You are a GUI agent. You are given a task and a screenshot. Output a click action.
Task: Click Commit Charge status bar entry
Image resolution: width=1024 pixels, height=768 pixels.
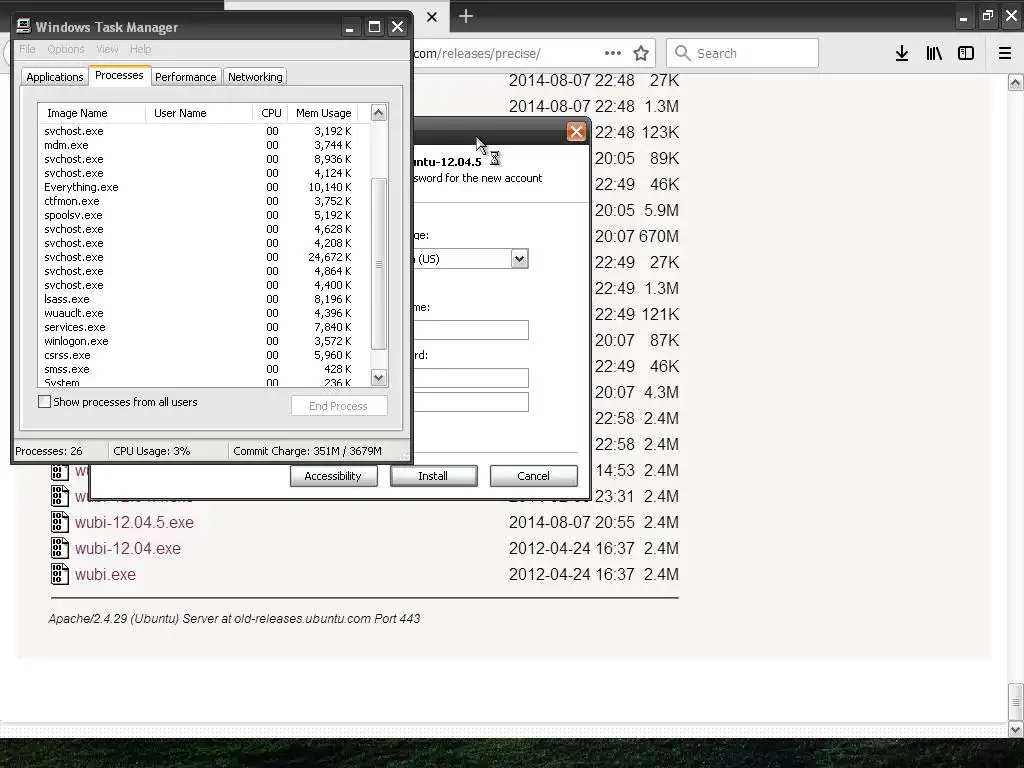pyautogui.click(x=308, y=451)
